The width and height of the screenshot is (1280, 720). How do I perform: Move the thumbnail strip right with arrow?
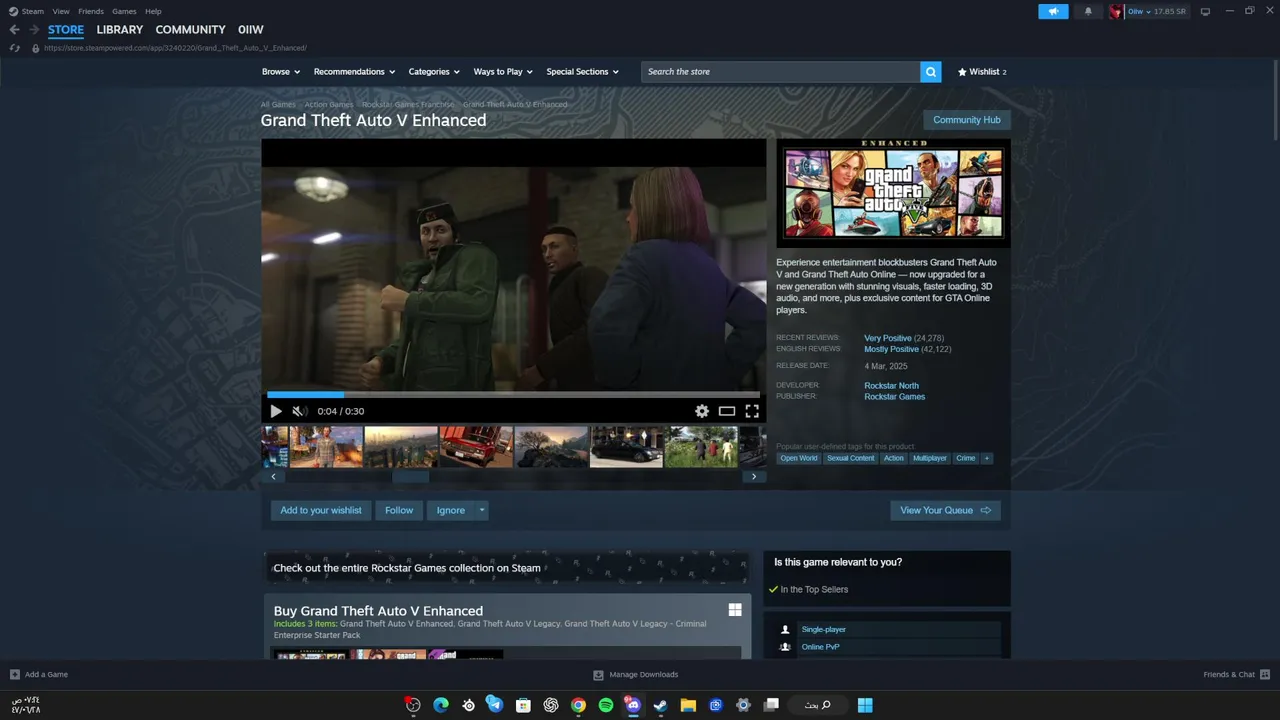[x=754, y=477]
